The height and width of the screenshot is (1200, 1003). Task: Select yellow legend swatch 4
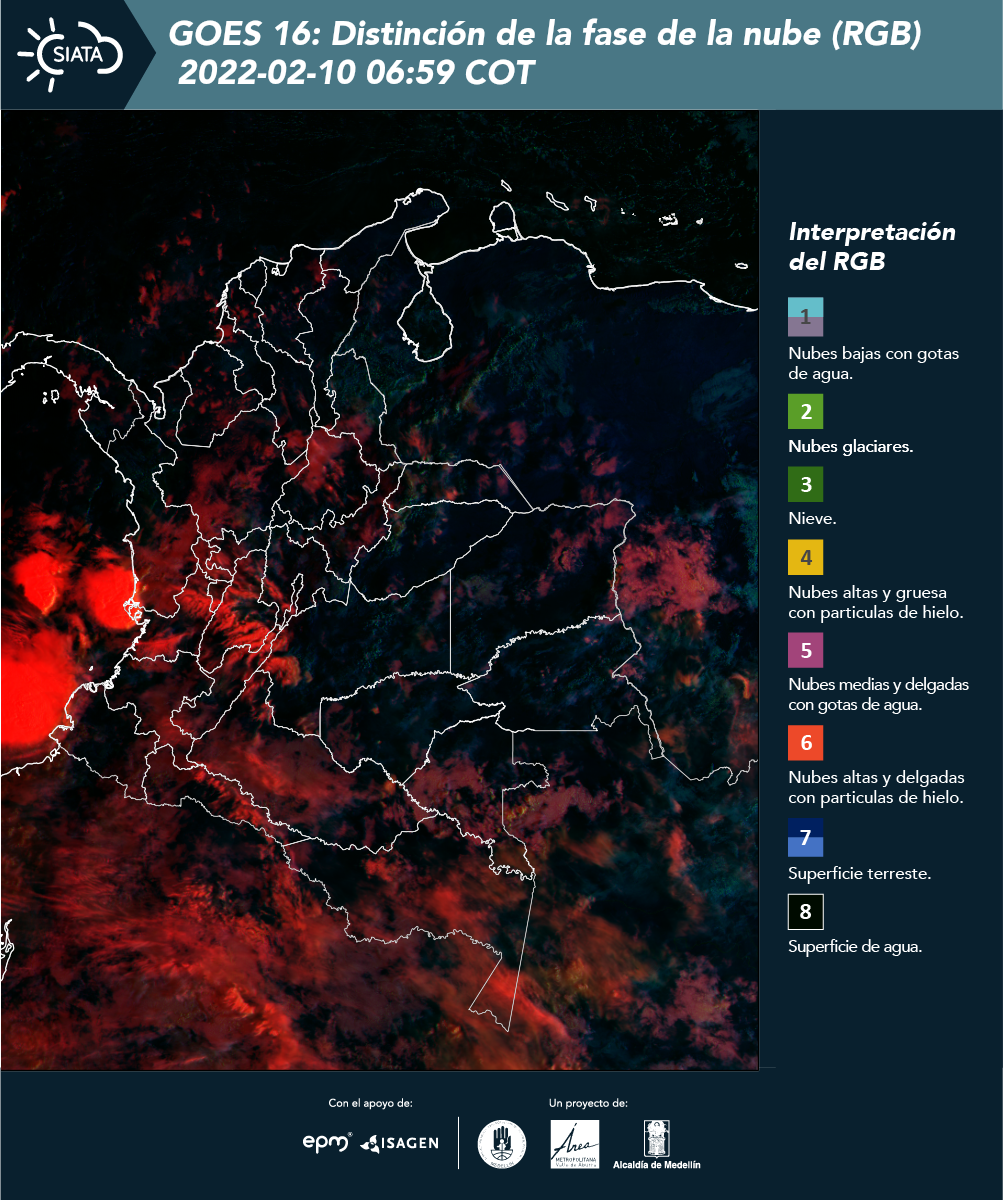point(805,557)
